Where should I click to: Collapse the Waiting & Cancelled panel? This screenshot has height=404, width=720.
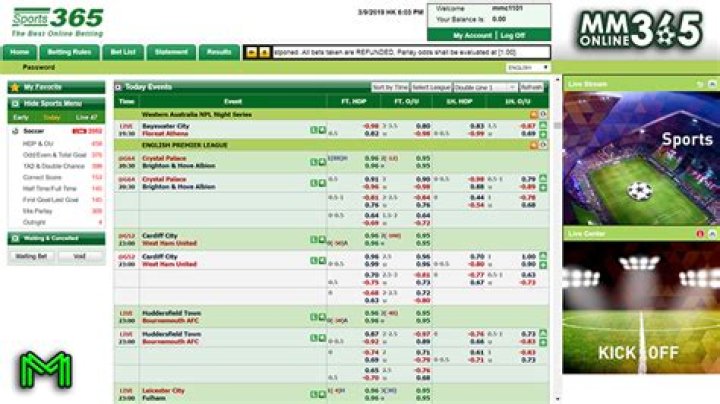coord(15,238)
